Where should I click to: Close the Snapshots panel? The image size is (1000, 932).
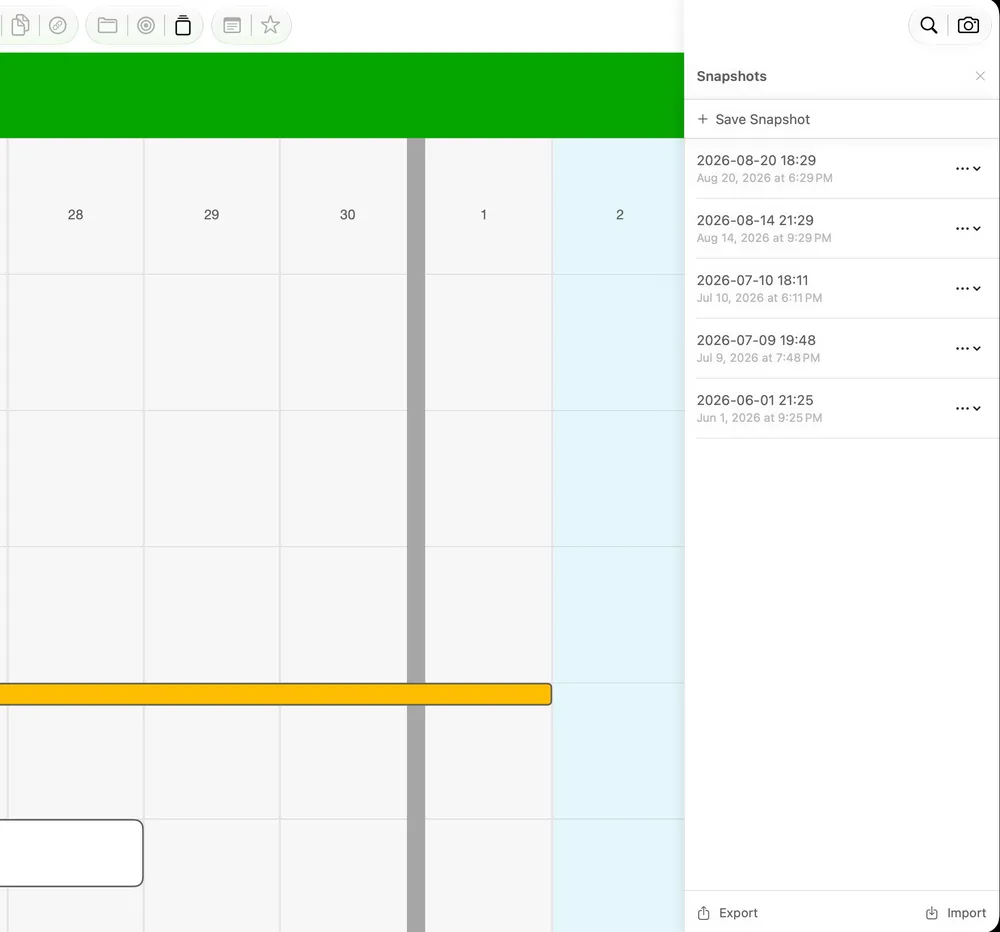pos(980,76)
